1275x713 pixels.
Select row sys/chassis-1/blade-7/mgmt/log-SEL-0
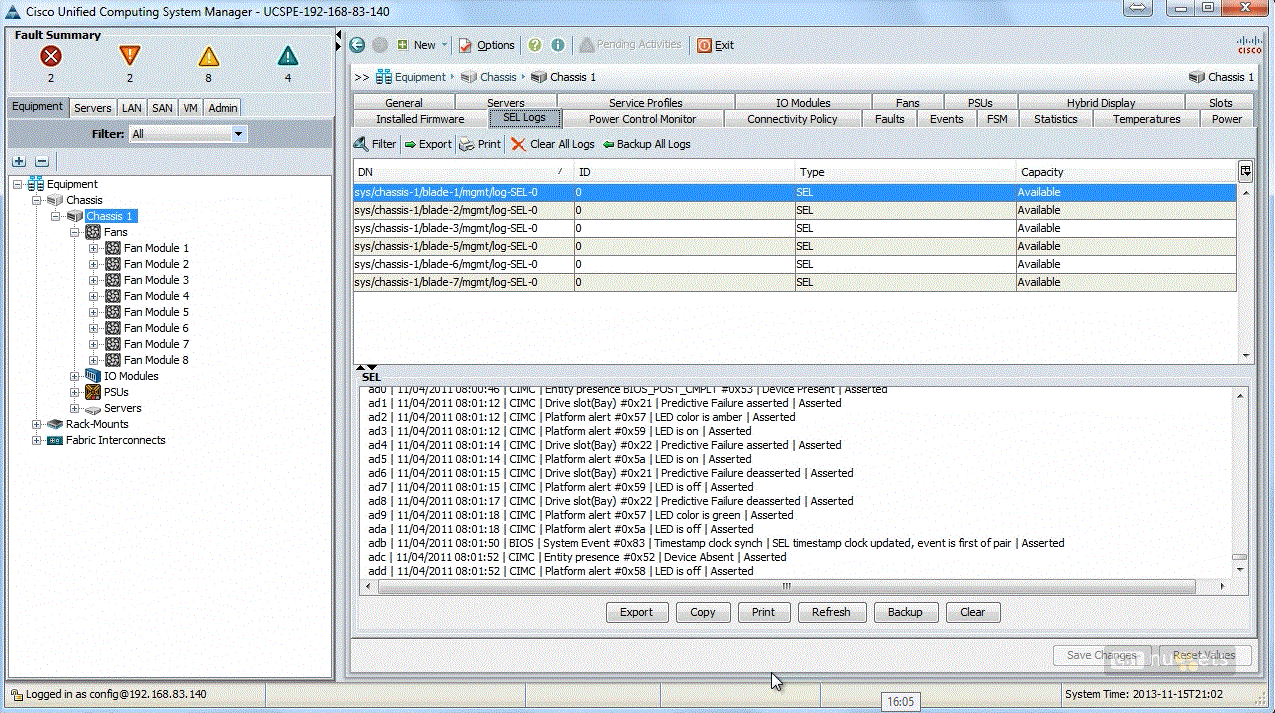pyautogui.click(x=795, y=282)
